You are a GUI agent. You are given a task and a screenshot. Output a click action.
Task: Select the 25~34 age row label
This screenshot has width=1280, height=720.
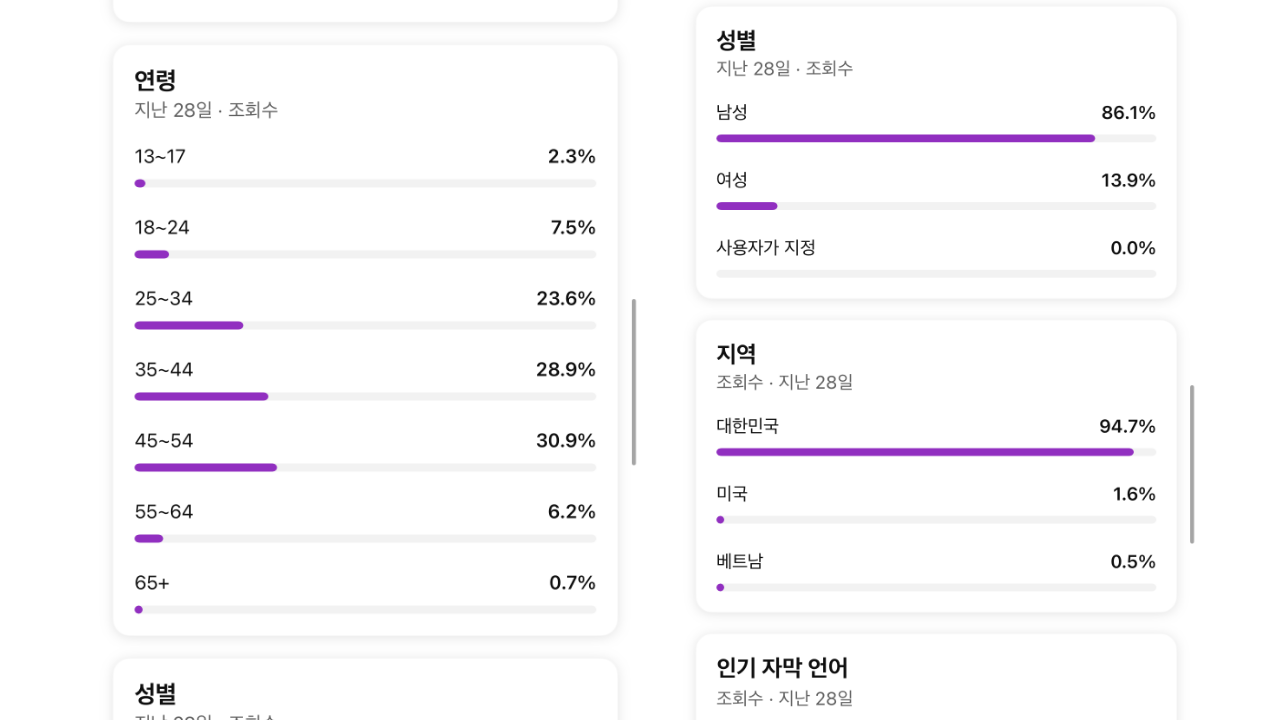click(x=164, y=299)
